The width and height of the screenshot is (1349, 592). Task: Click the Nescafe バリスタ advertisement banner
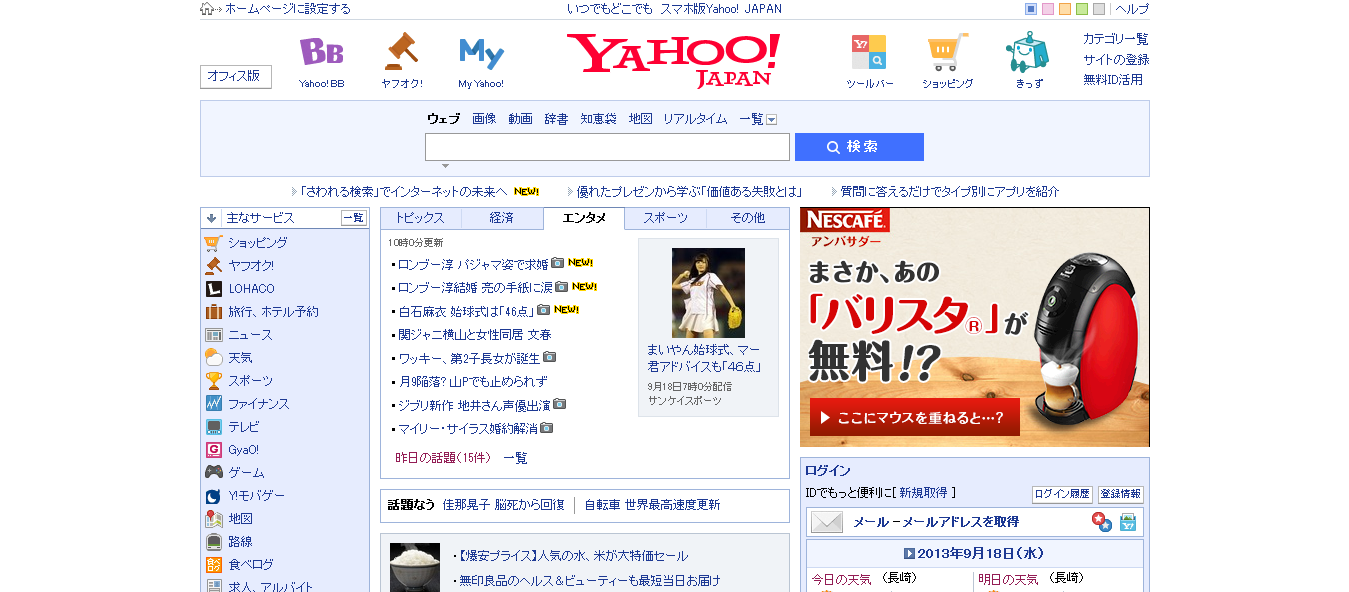[x=974, y=327]
